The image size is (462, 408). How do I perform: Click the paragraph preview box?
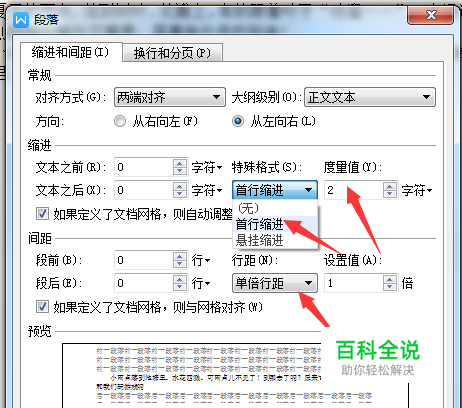(235, 375)
